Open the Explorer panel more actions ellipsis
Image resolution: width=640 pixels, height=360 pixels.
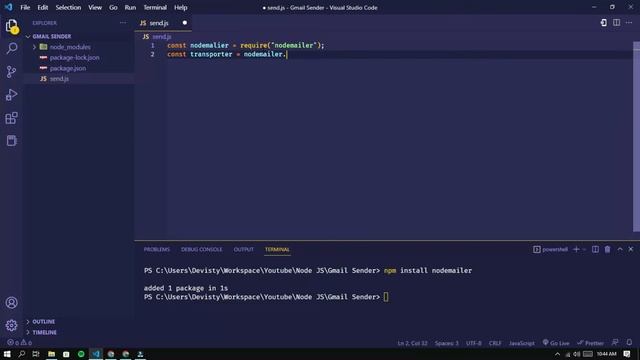[x=123, y=23]
